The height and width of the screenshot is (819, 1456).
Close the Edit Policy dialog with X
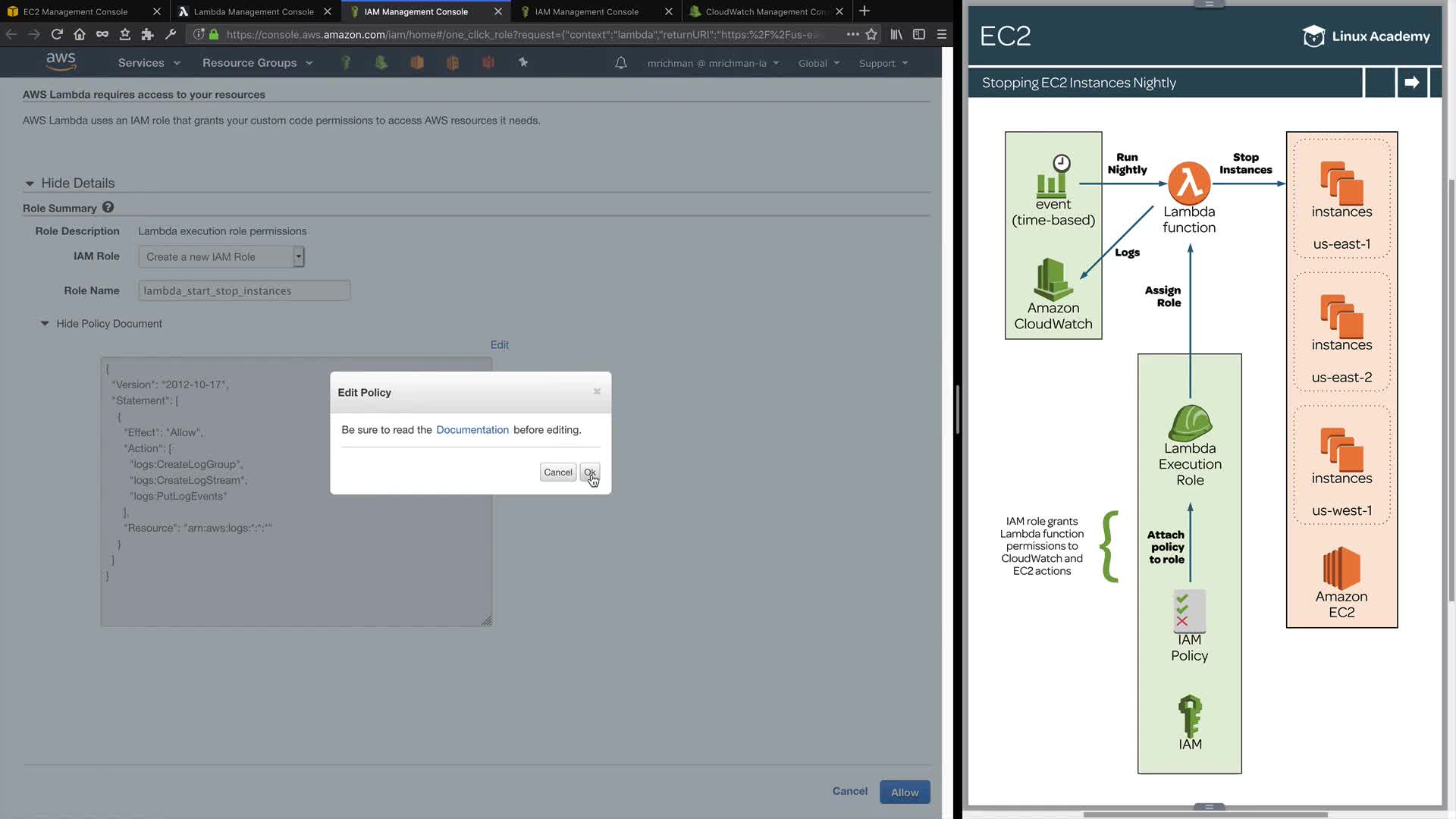[597, 391]
